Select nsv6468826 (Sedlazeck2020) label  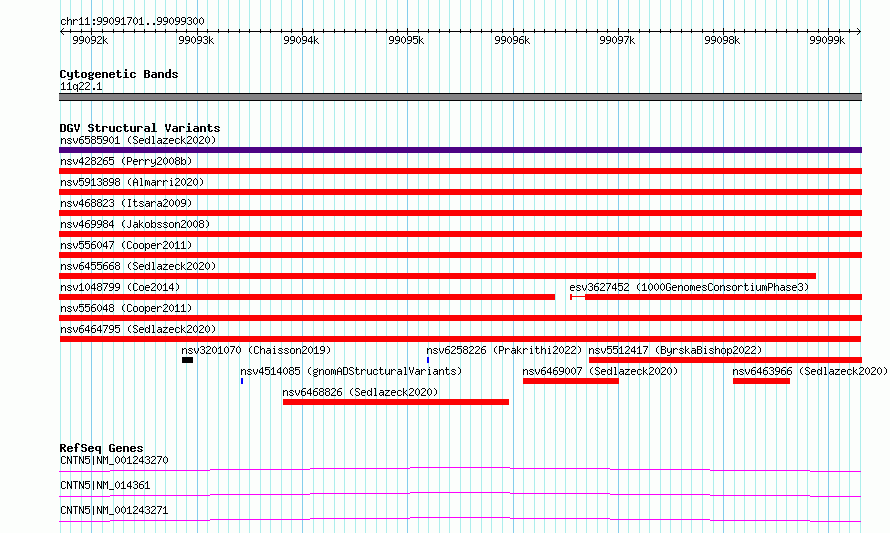pos(360,392)
